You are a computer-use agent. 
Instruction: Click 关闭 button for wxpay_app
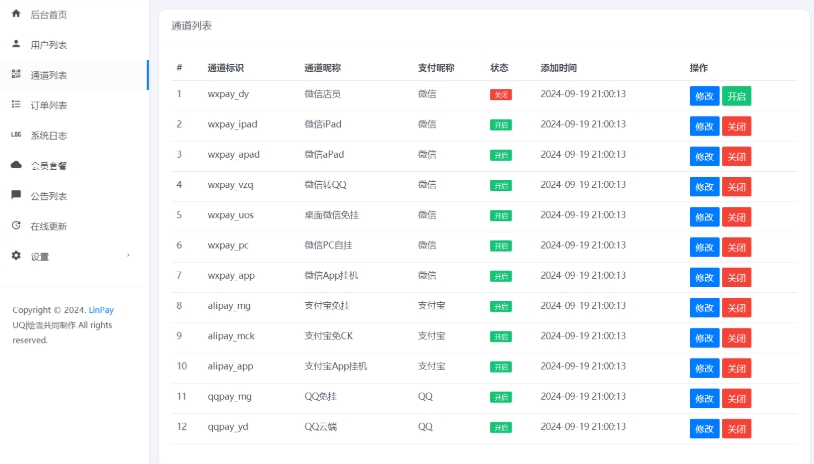(x=736, y=277)
